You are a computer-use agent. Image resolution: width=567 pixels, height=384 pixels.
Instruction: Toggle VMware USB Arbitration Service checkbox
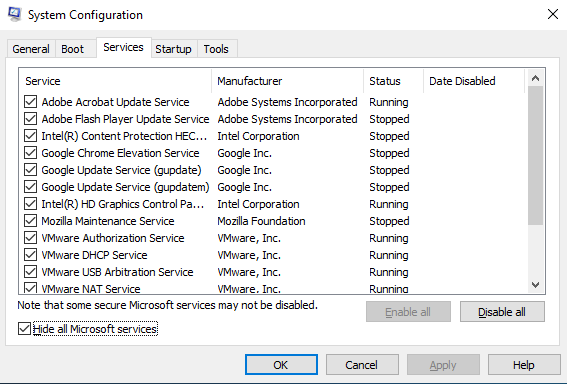(x=30, y=272)
